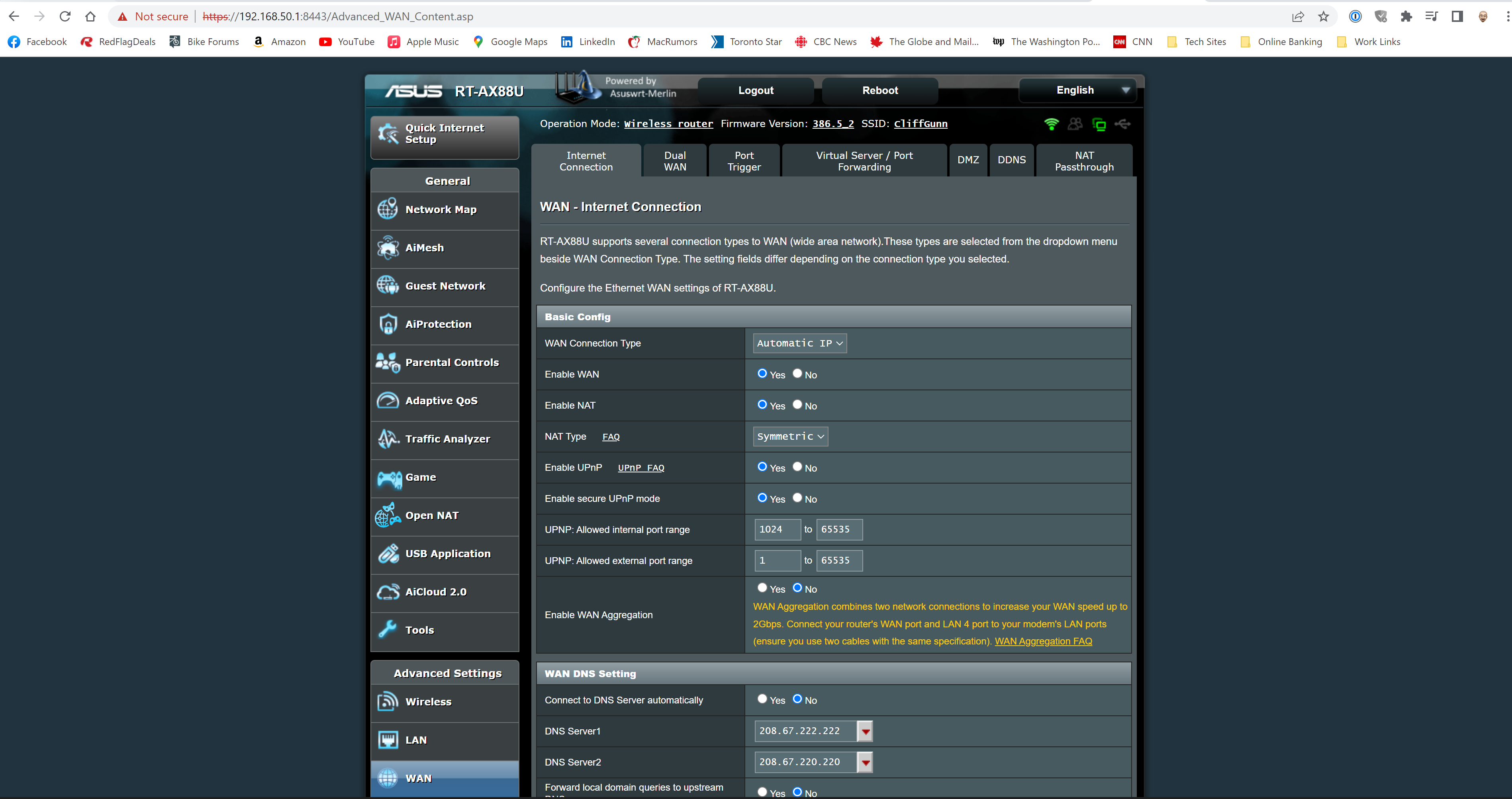1512x799 pixels.
Task: Click the DNS Server1 address field
Action: [805, 731]
